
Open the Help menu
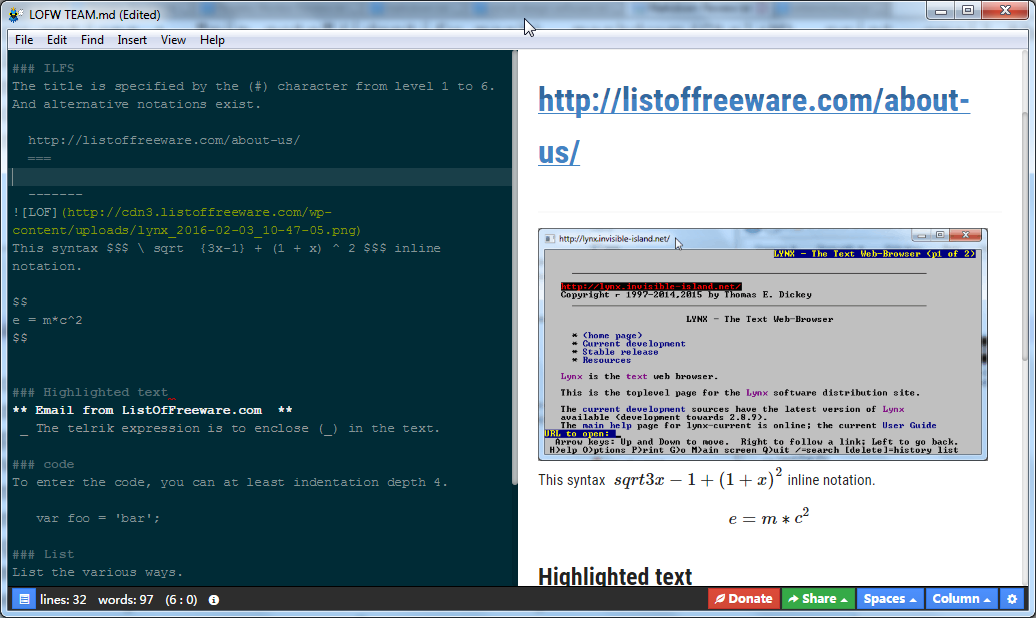pyautogui.click(x=212, y=40)
